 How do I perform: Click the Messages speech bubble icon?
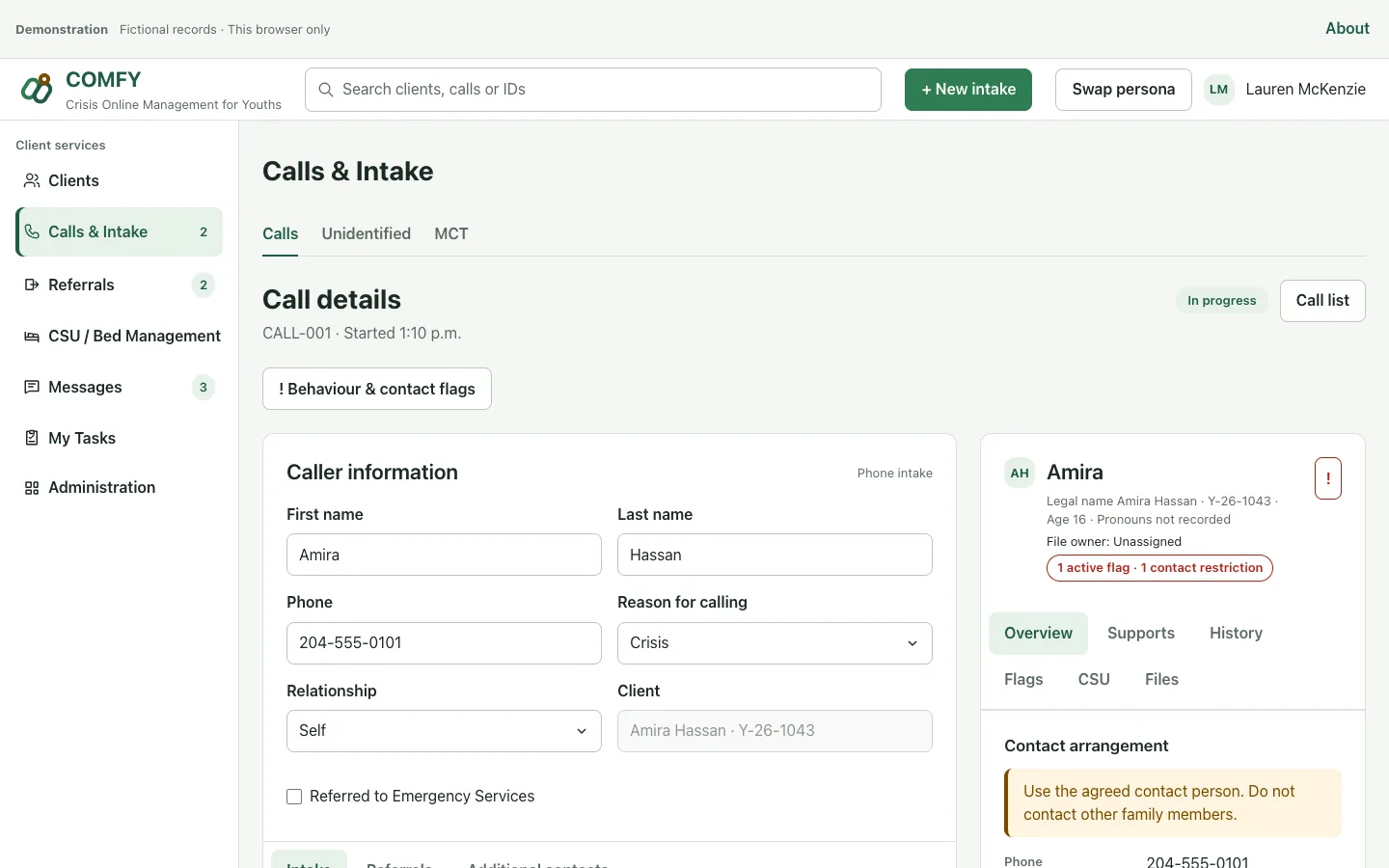[32, 387]
